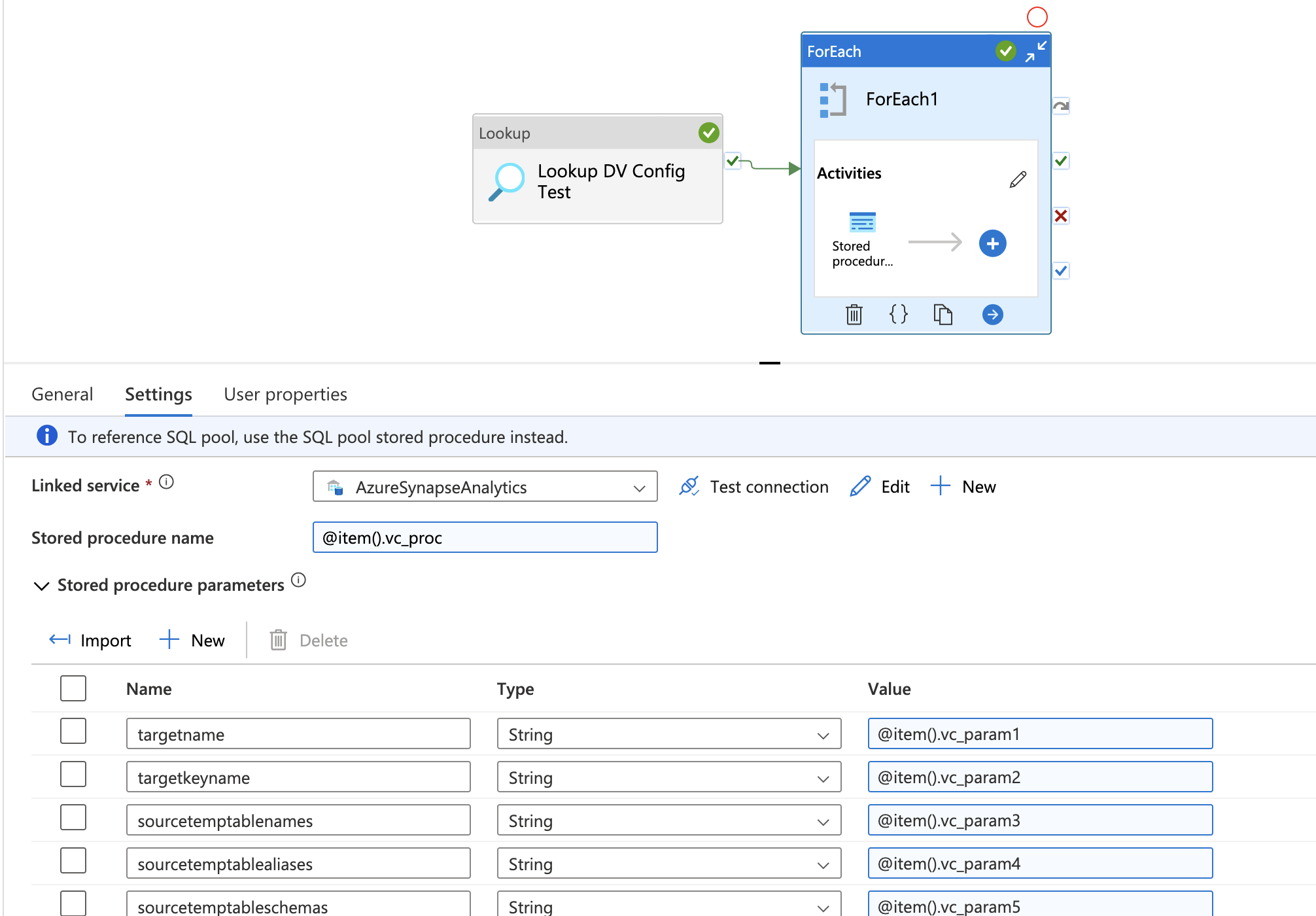Click the Stored procedure name field

(x=485, y=538)
